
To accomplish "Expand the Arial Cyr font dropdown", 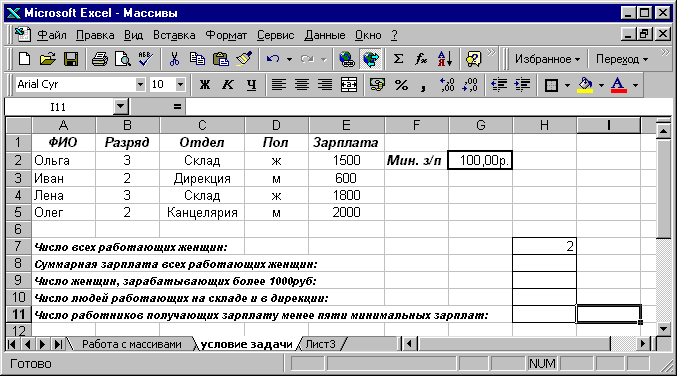I will tap(140, 84).
